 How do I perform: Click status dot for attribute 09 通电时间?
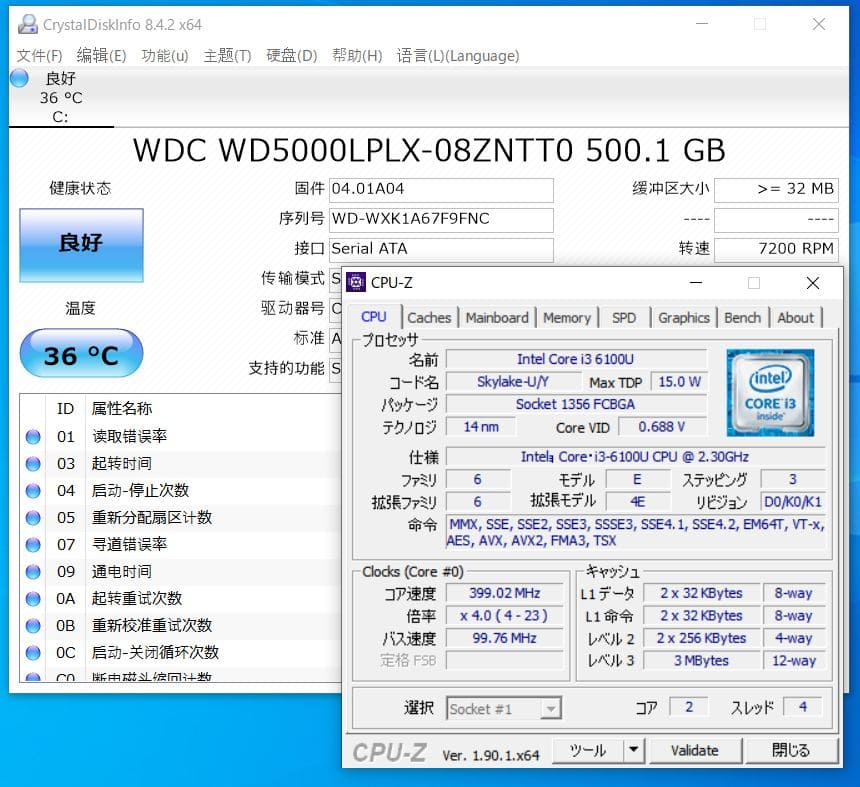tap(33, 572)
